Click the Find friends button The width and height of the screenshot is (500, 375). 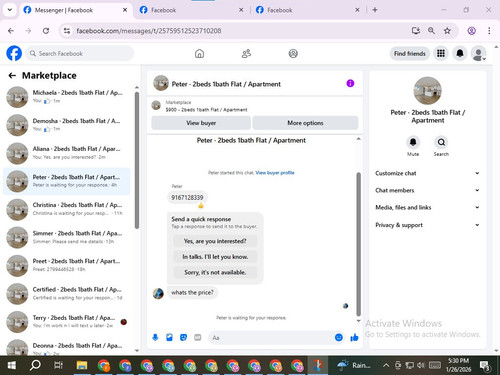[x=410, y=53]
